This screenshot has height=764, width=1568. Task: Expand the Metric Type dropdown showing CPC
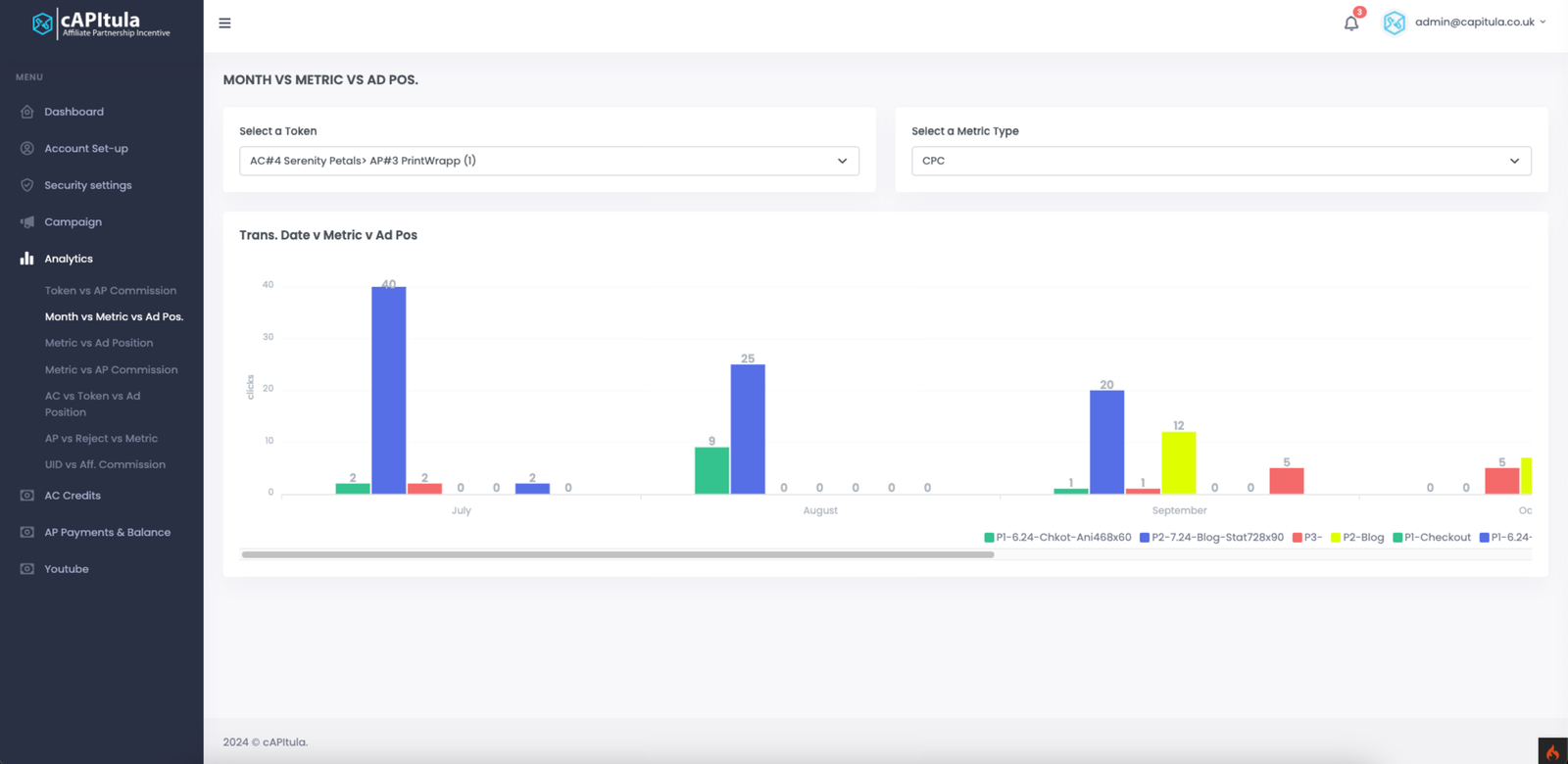coord(1220,161)
